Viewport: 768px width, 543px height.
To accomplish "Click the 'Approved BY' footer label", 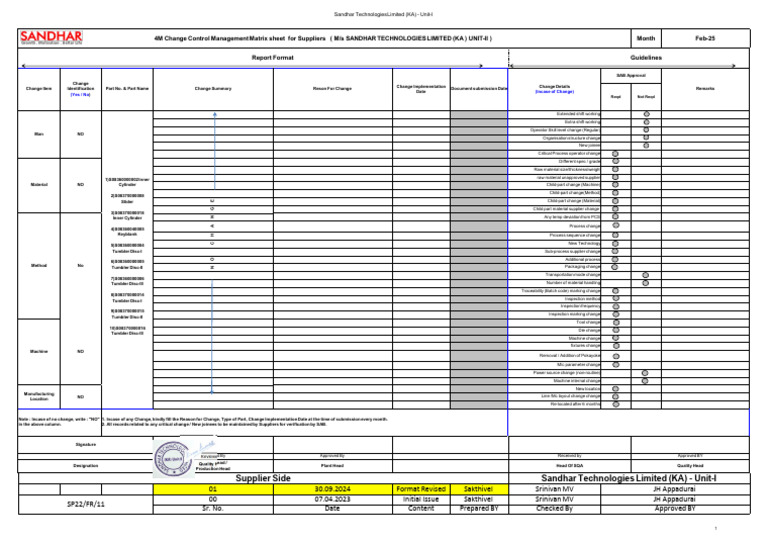I will coord(675,509).
